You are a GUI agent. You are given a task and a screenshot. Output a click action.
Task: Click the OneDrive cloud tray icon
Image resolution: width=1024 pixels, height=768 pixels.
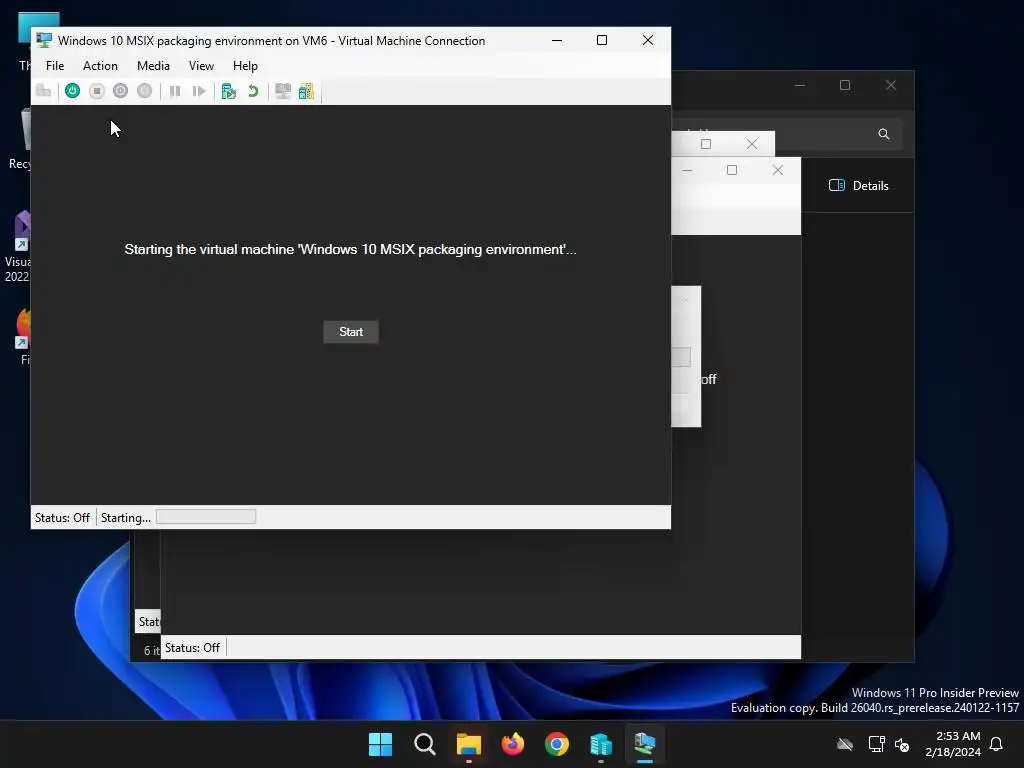845,744
